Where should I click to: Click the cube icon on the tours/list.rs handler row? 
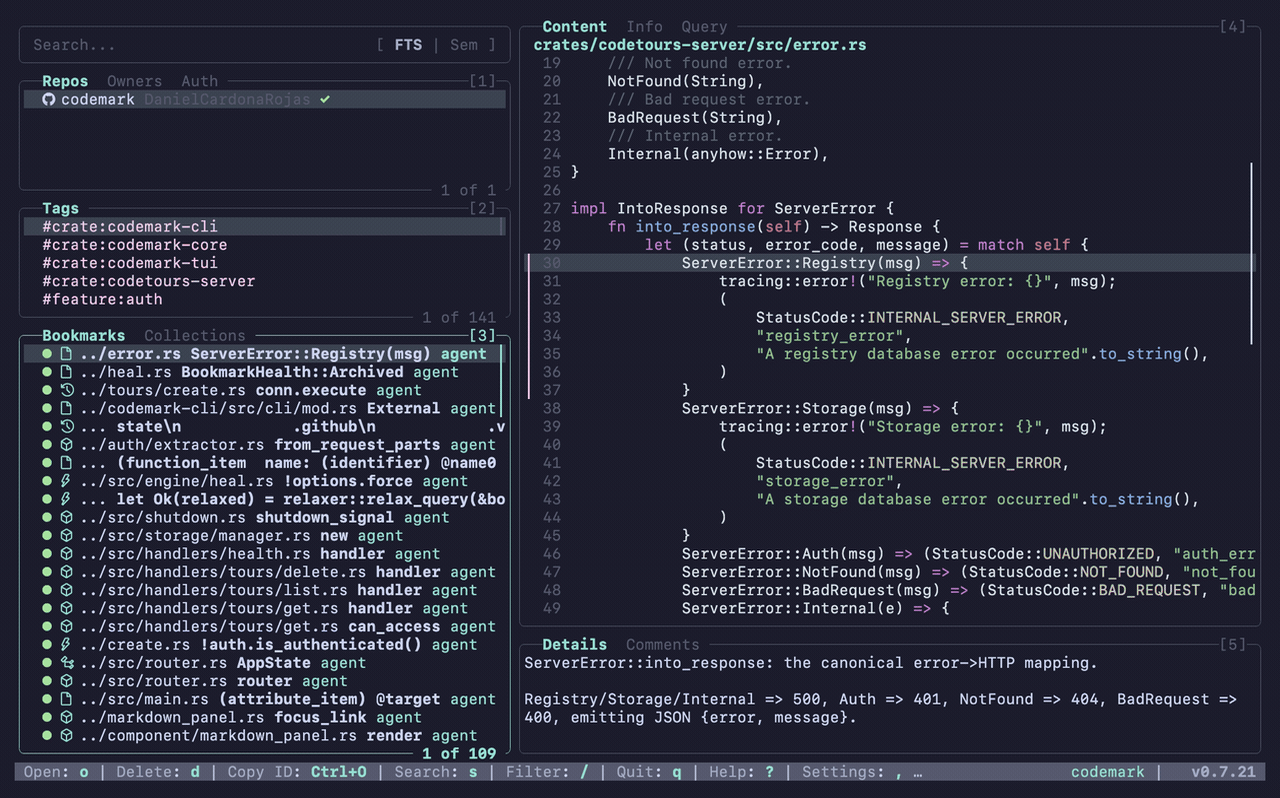66,590
